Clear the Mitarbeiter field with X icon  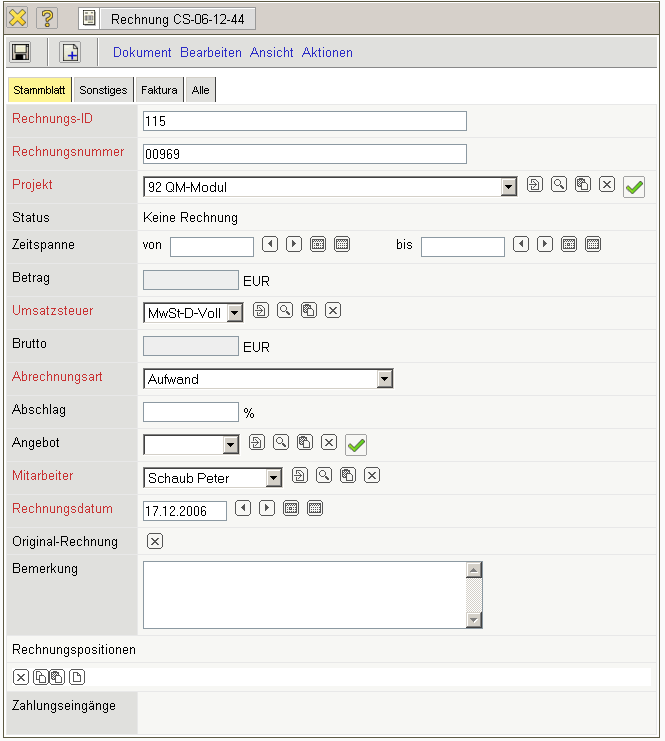point(372,476)
